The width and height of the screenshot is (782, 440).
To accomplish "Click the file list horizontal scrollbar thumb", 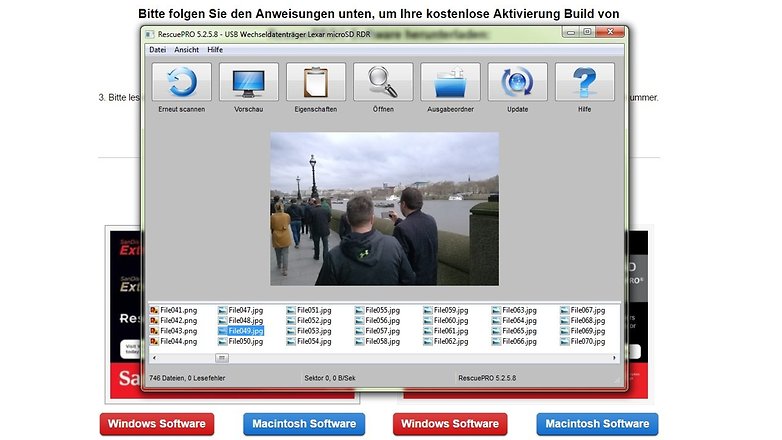I will (222, 358).
